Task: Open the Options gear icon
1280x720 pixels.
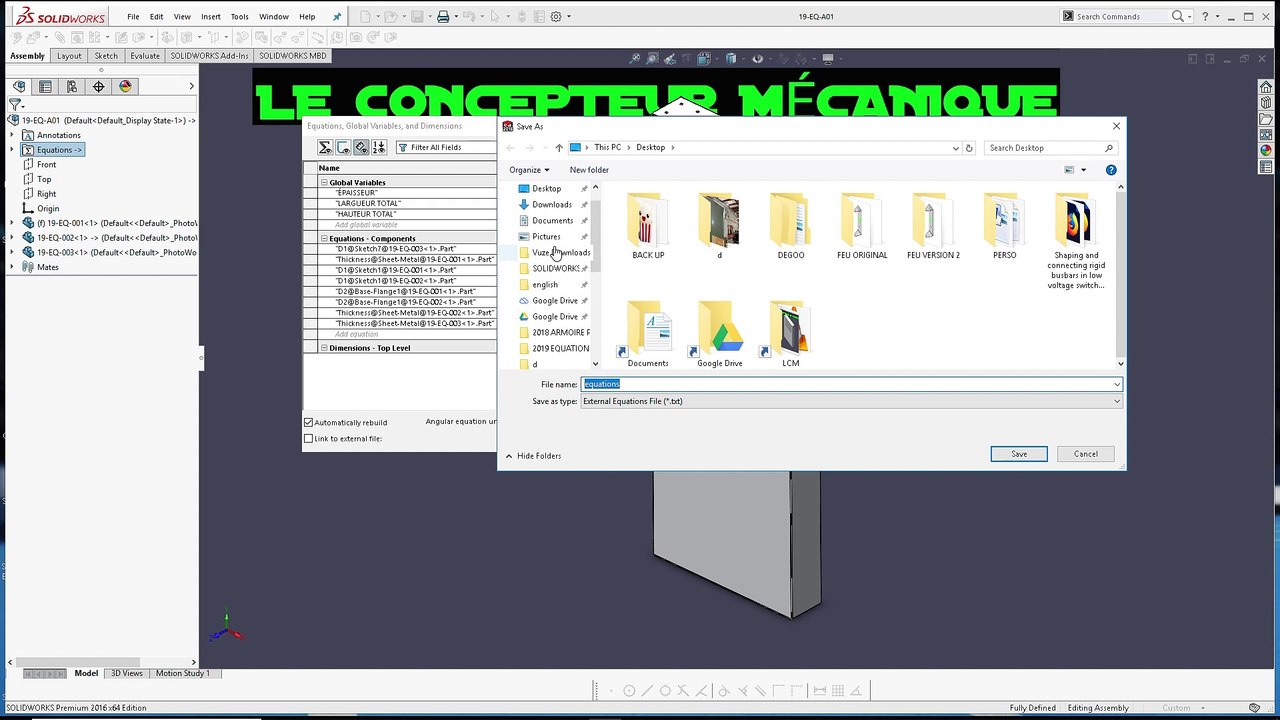Action: point(556,17)
